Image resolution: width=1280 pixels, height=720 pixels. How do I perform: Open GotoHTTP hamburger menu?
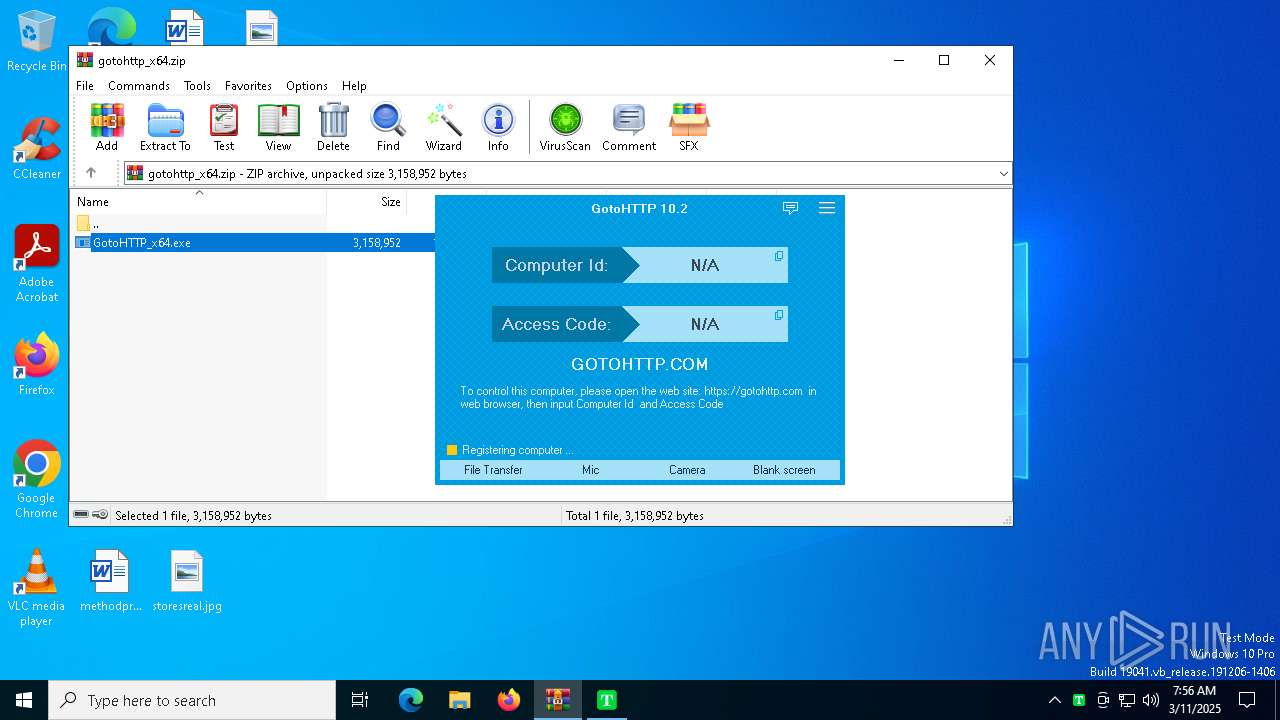click(827, 208)
